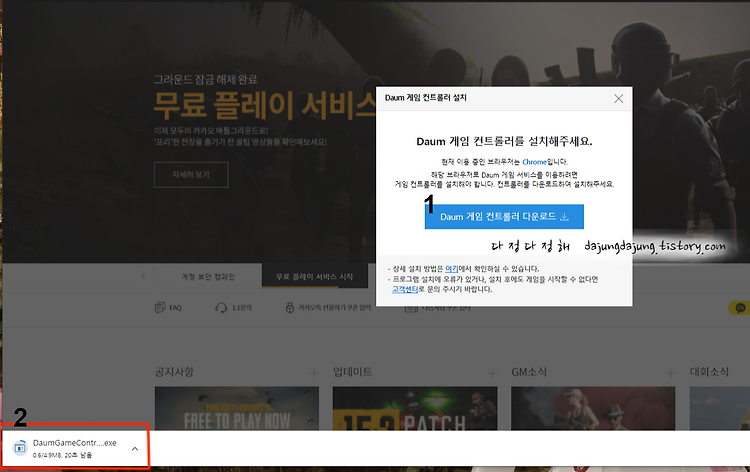Expand download options chevron for DaumGameContr exe
750x472 pixels.
click(135, 449)
